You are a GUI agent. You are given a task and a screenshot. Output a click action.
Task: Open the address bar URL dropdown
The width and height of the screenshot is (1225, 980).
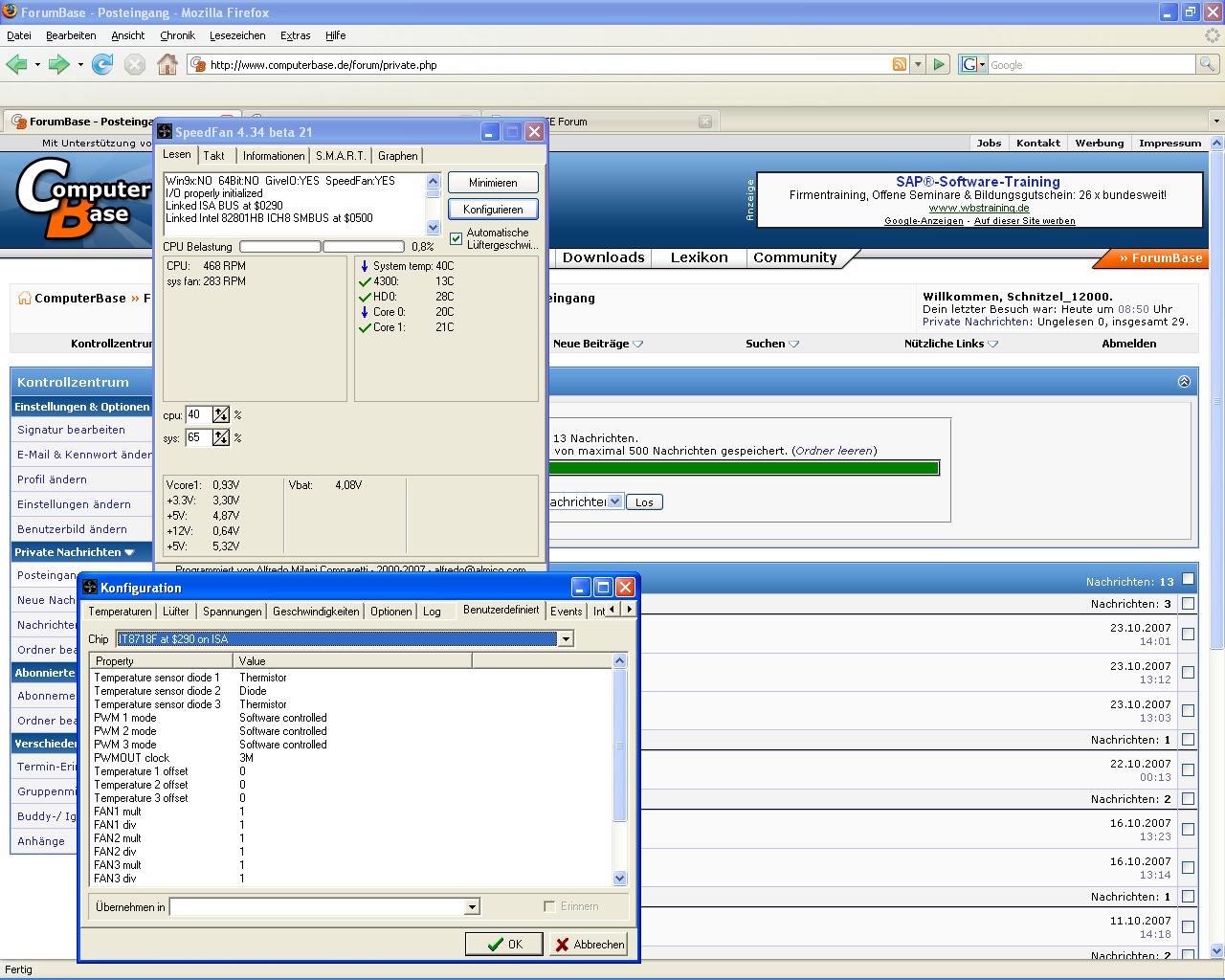918,64
